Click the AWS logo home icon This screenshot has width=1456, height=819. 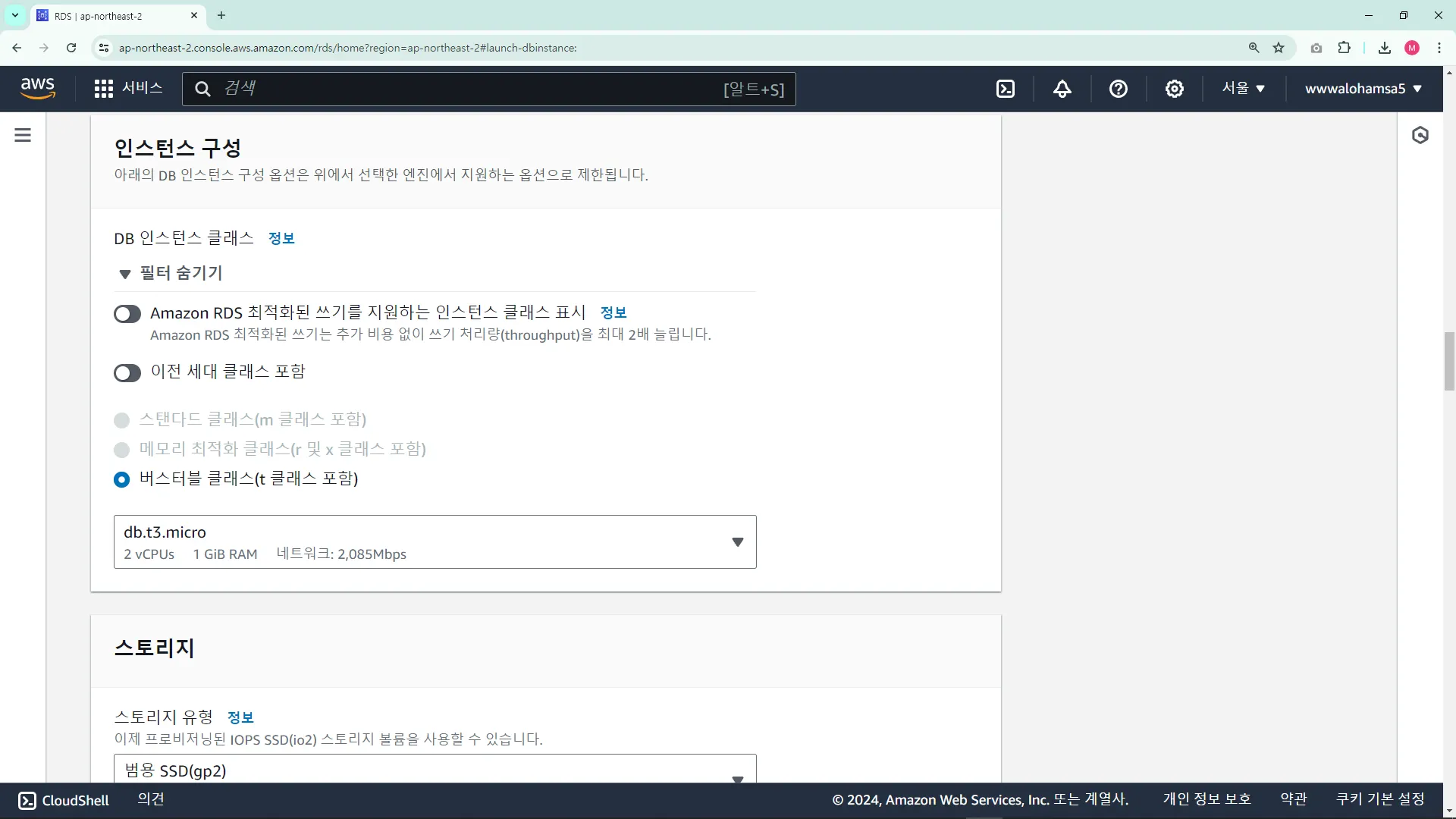tap(38, 89)
